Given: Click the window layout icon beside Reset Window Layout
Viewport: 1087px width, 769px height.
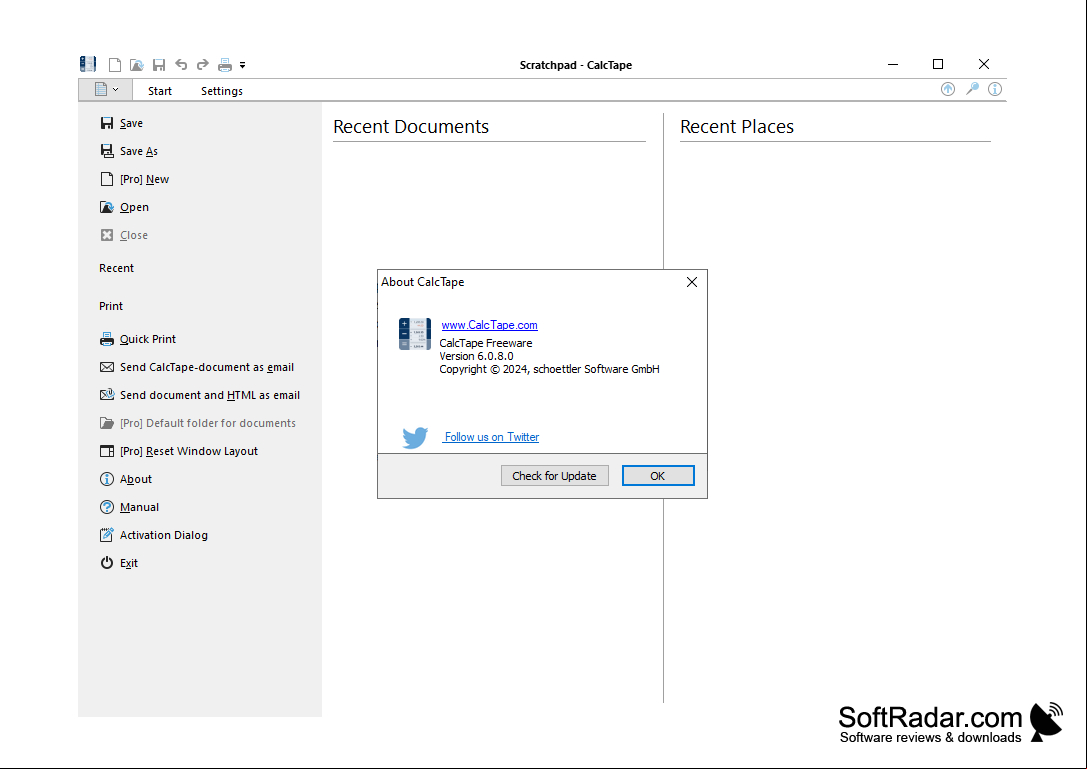Looking at the screenshot, I should [x=107, y=451].
